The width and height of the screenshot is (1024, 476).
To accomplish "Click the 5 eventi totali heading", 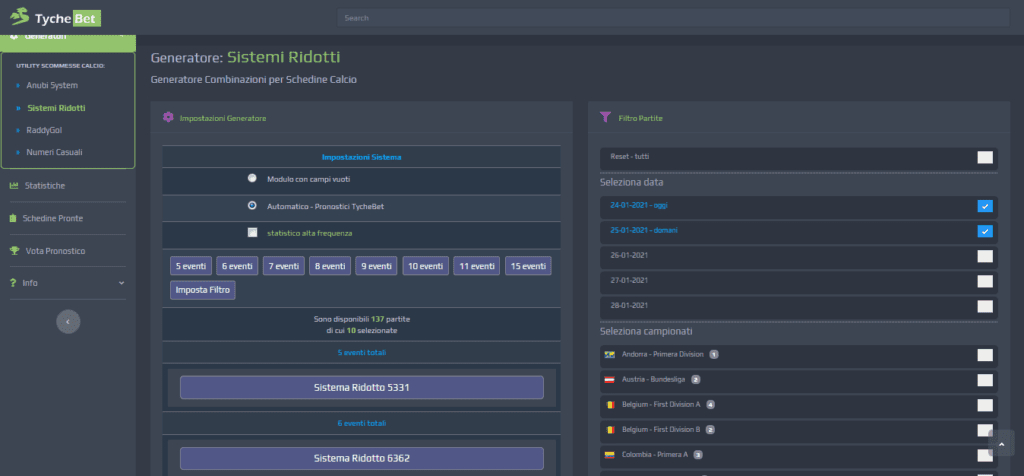I will [362, 353].
